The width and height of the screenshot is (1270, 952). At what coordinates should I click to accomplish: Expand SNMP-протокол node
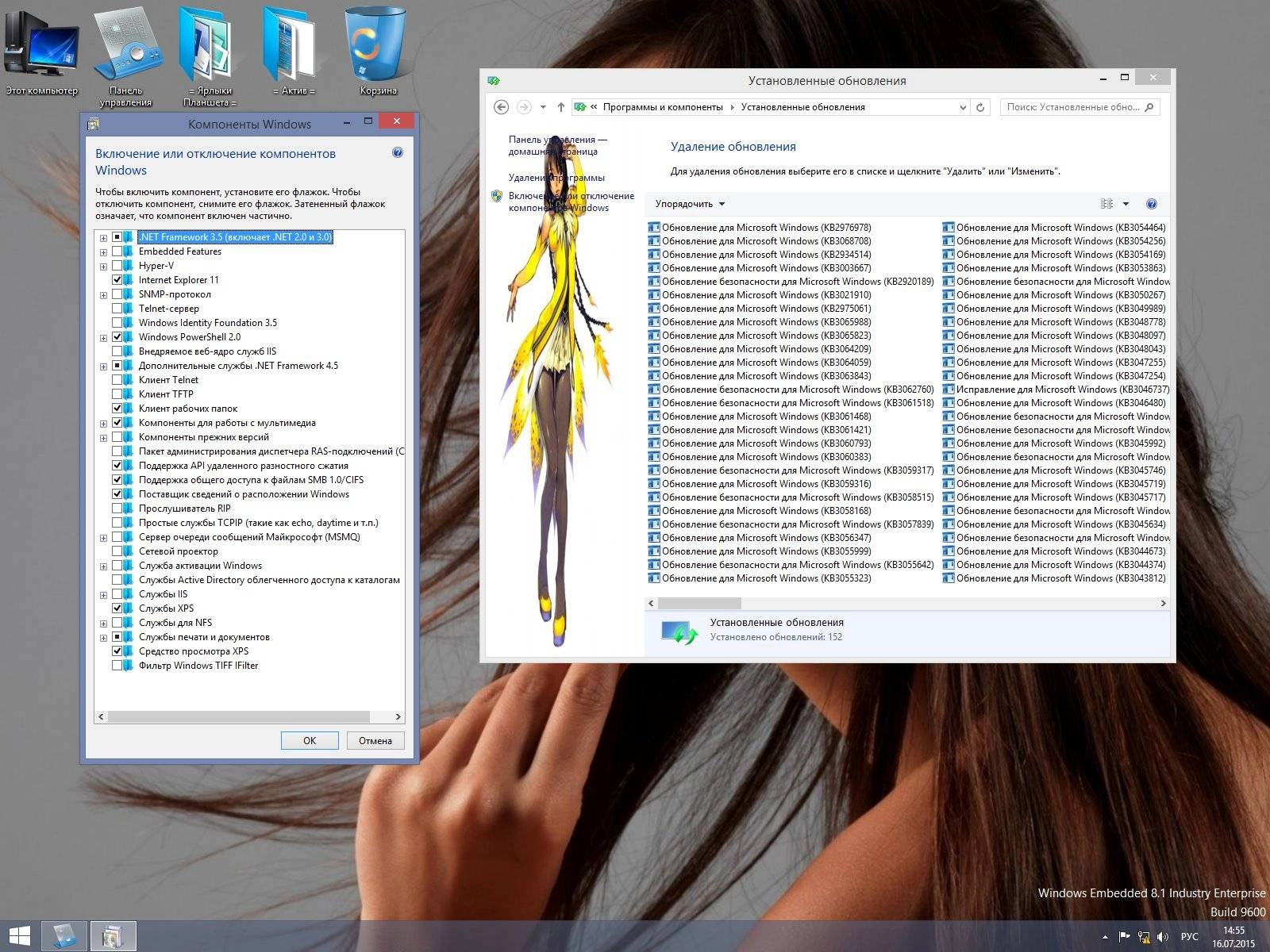click(103, 295)
